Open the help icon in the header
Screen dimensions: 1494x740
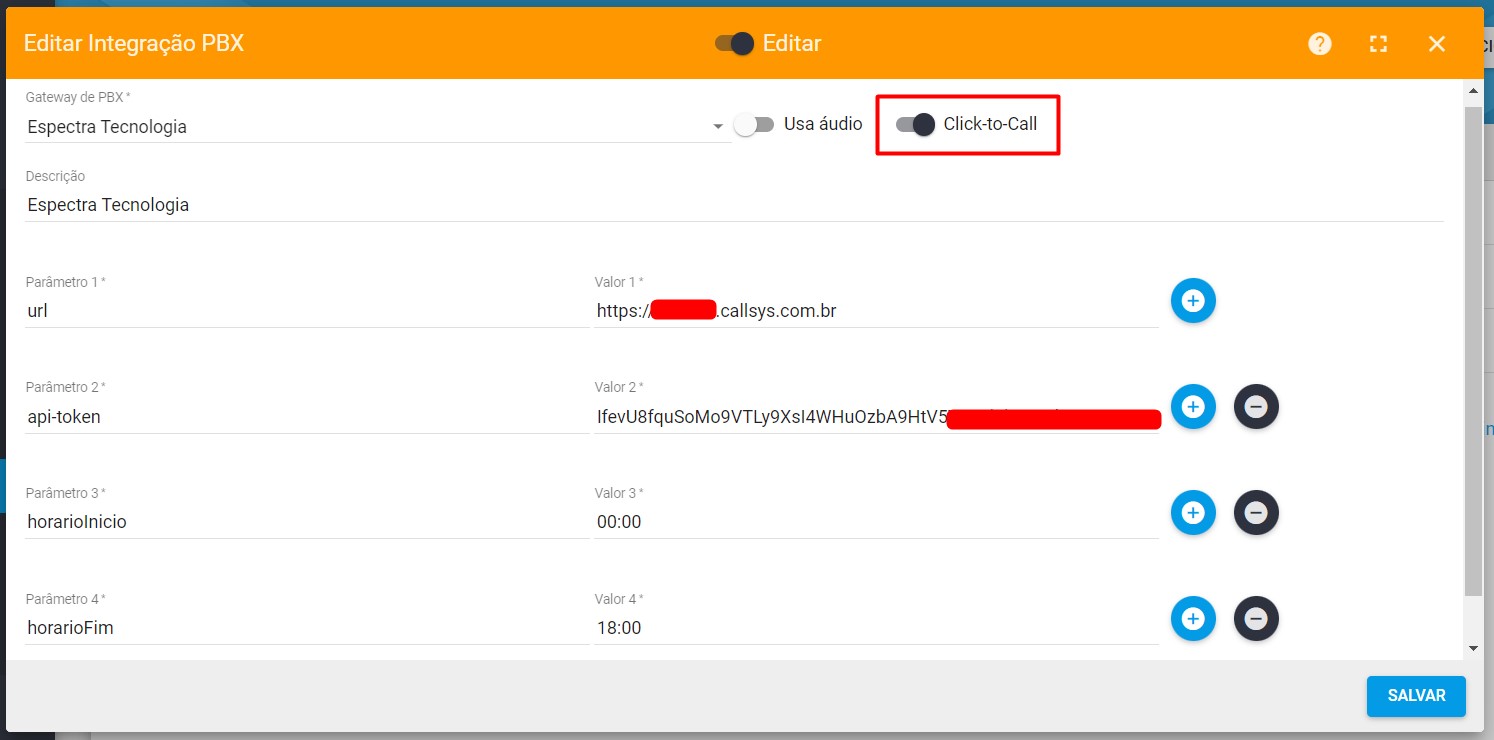tap(1319, 44)
